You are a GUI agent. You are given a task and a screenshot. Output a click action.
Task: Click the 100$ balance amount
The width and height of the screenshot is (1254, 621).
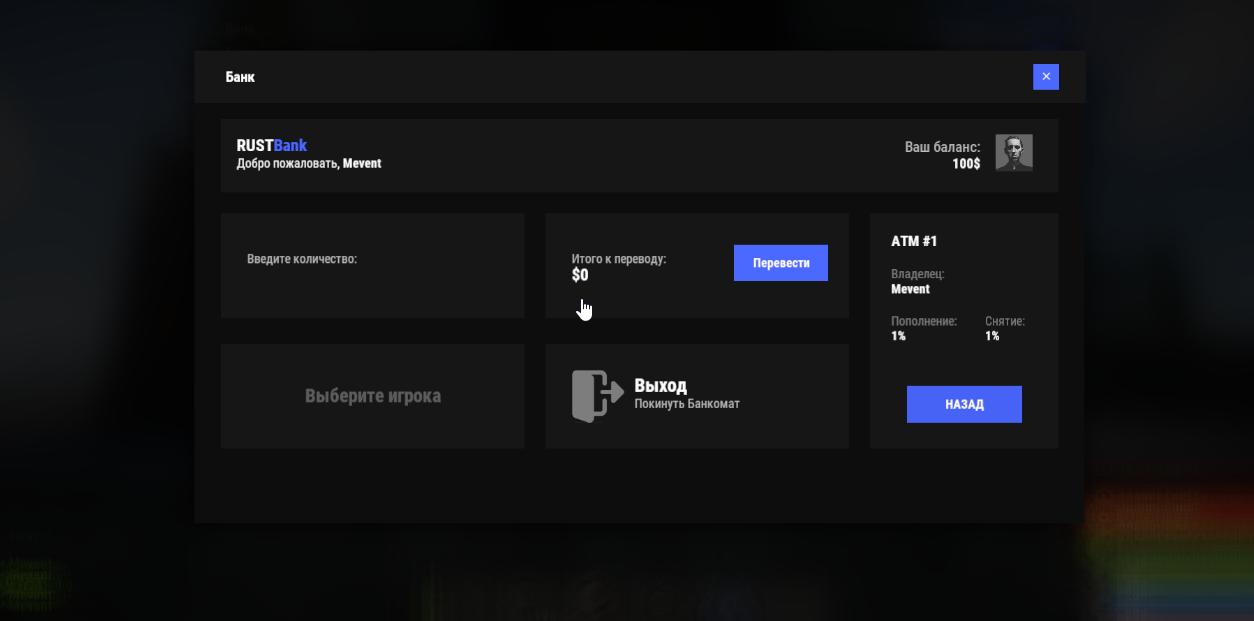[x=966, y=164]
